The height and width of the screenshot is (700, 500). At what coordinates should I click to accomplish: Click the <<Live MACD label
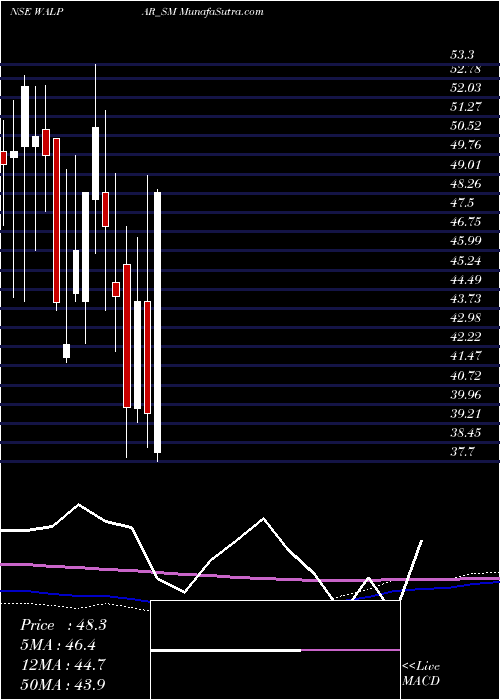click(421, 674)
